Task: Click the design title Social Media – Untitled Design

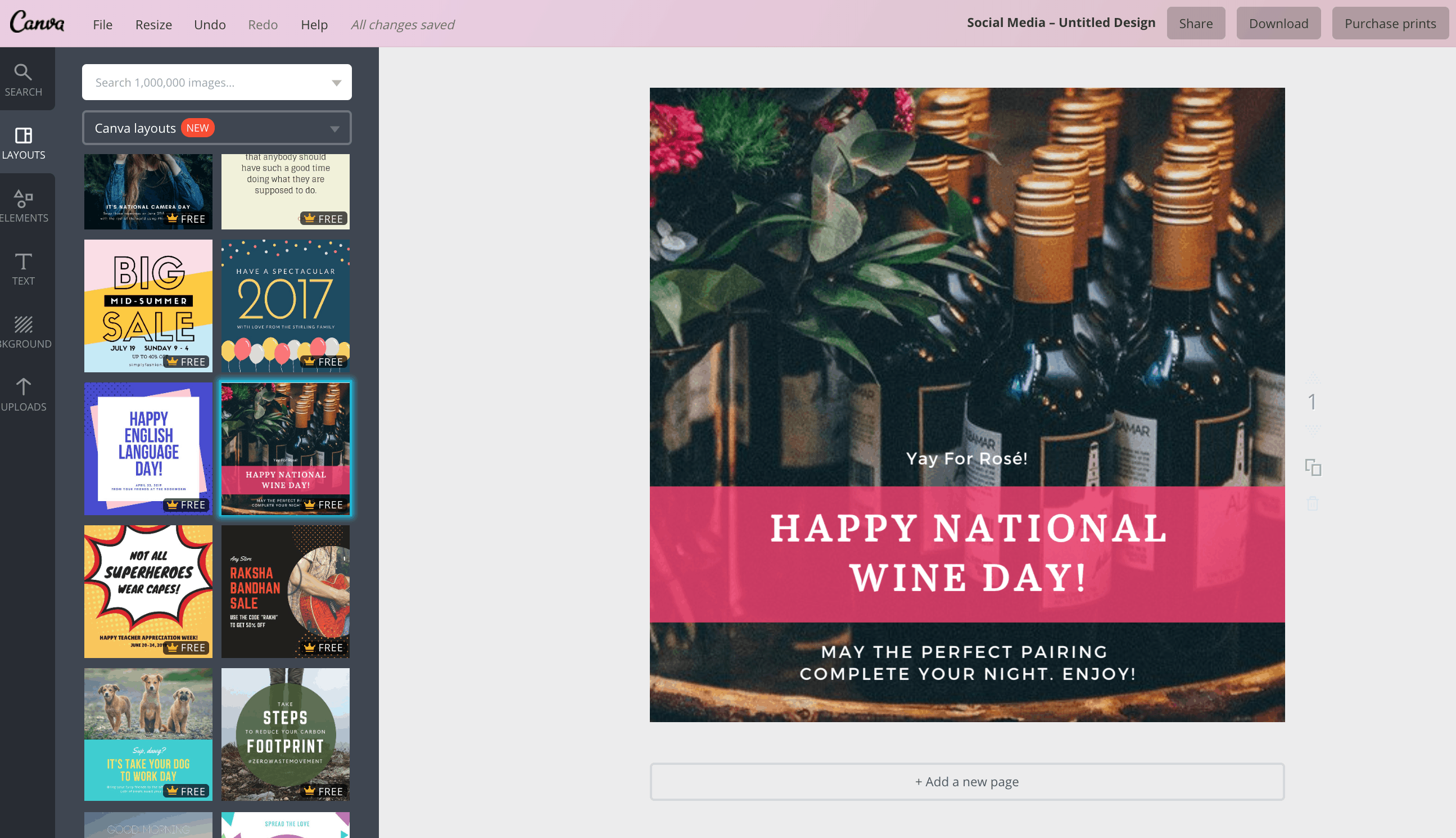Action: 1061,22
